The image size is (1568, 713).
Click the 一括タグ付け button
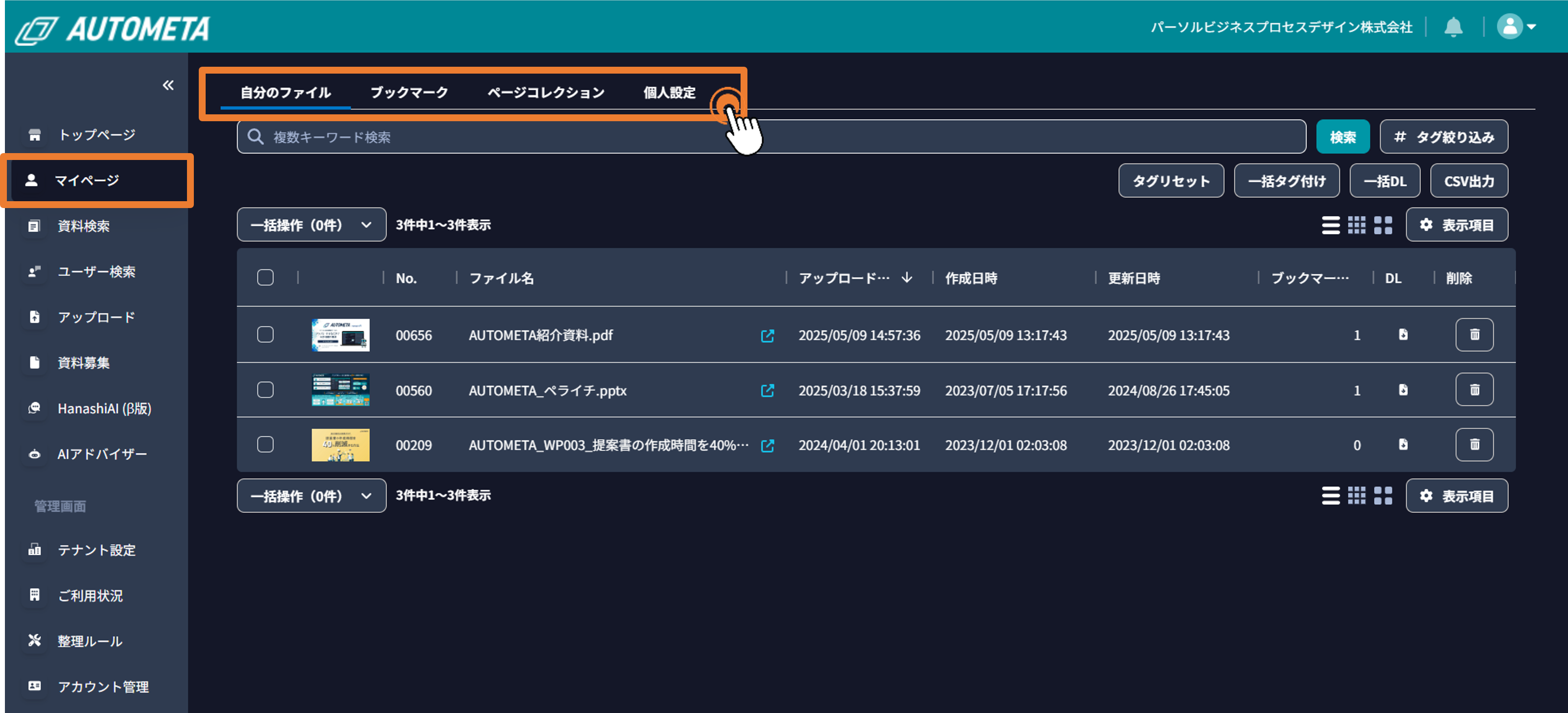[x=1287, y=181]
